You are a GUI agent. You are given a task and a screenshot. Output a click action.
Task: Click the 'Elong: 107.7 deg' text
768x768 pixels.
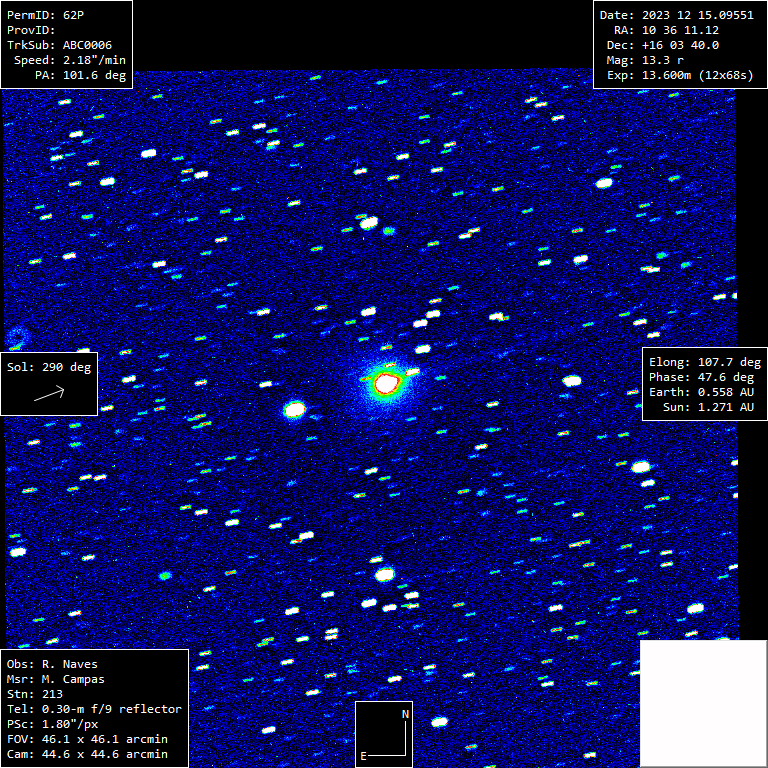[x=705, y=362]
